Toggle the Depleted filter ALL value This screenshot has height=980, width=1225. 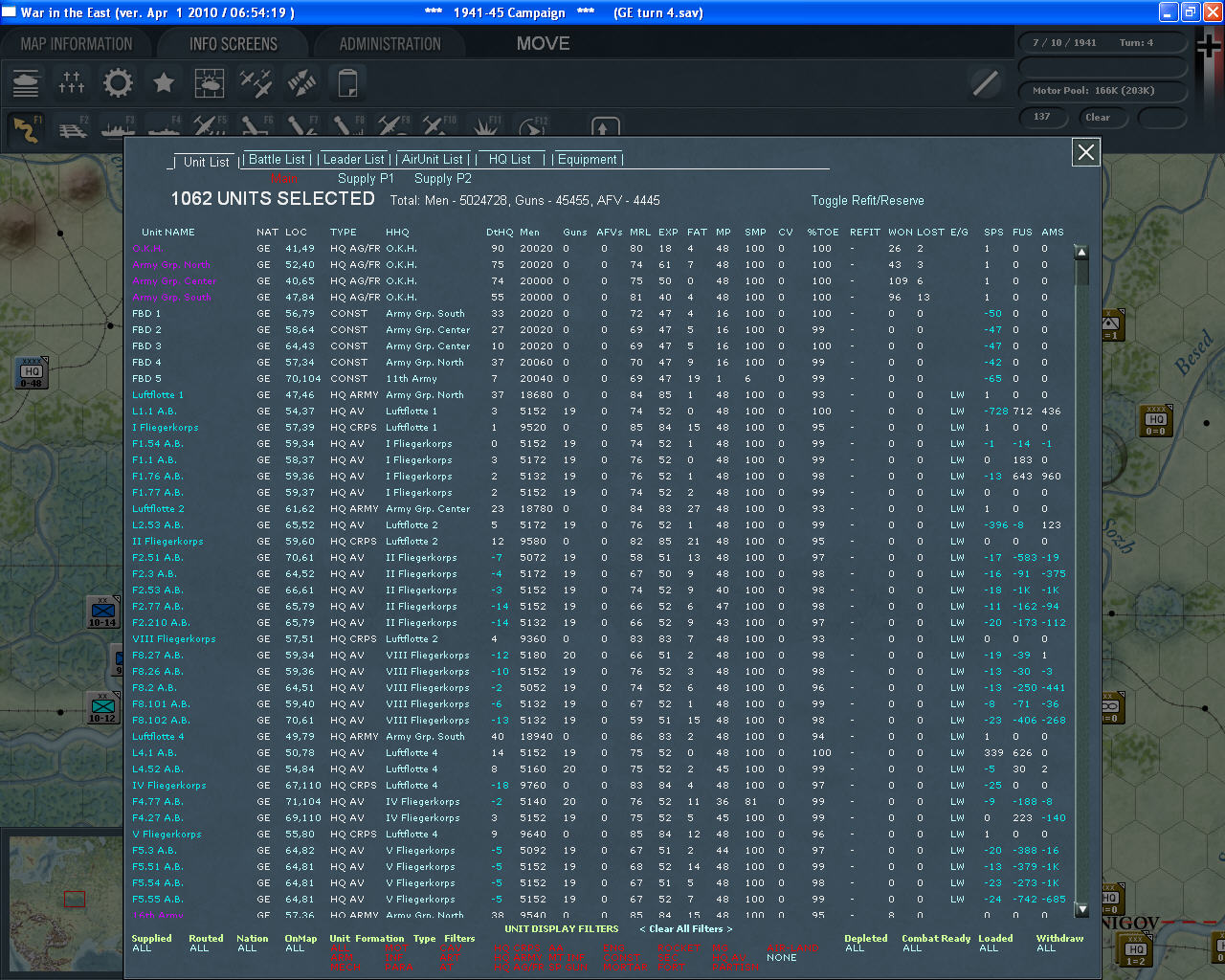(x=855, y=948)
